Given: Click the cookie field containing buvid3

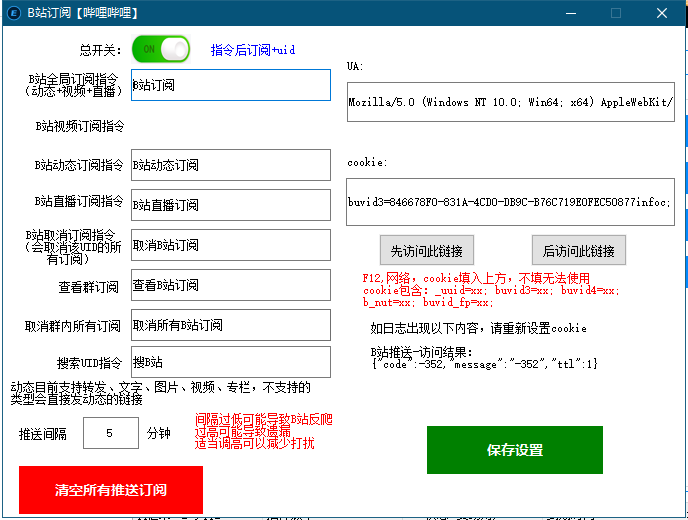Looking at the screenshot, I should point(510,202).
